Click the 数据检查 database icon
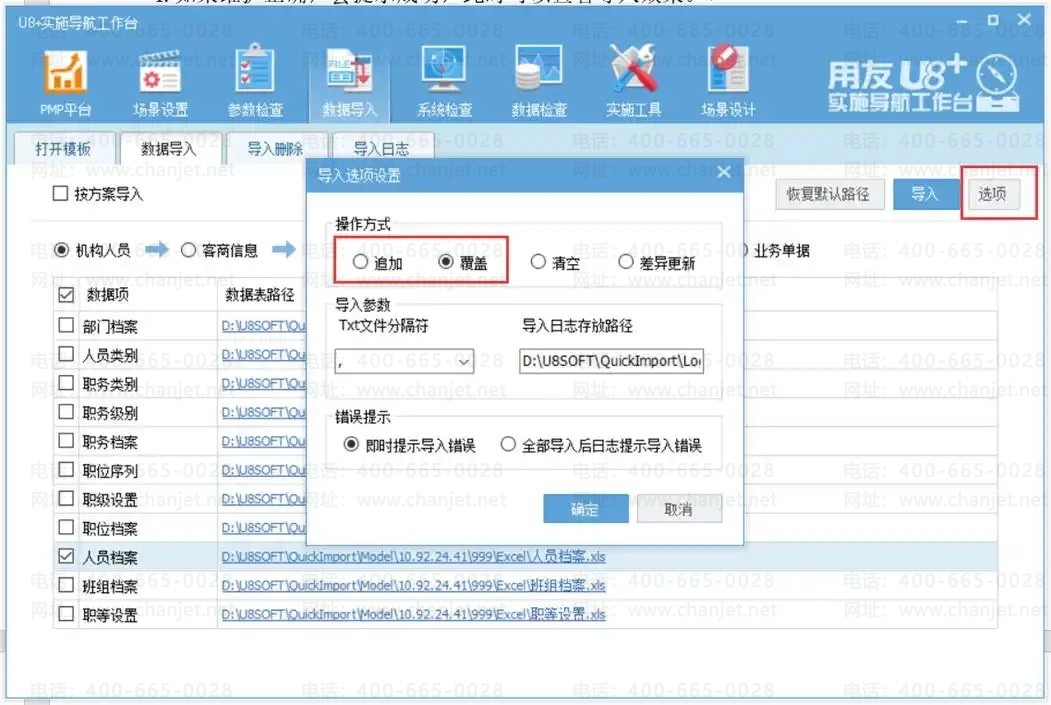Screen dimensions: 1051x705 click(539, 80)
